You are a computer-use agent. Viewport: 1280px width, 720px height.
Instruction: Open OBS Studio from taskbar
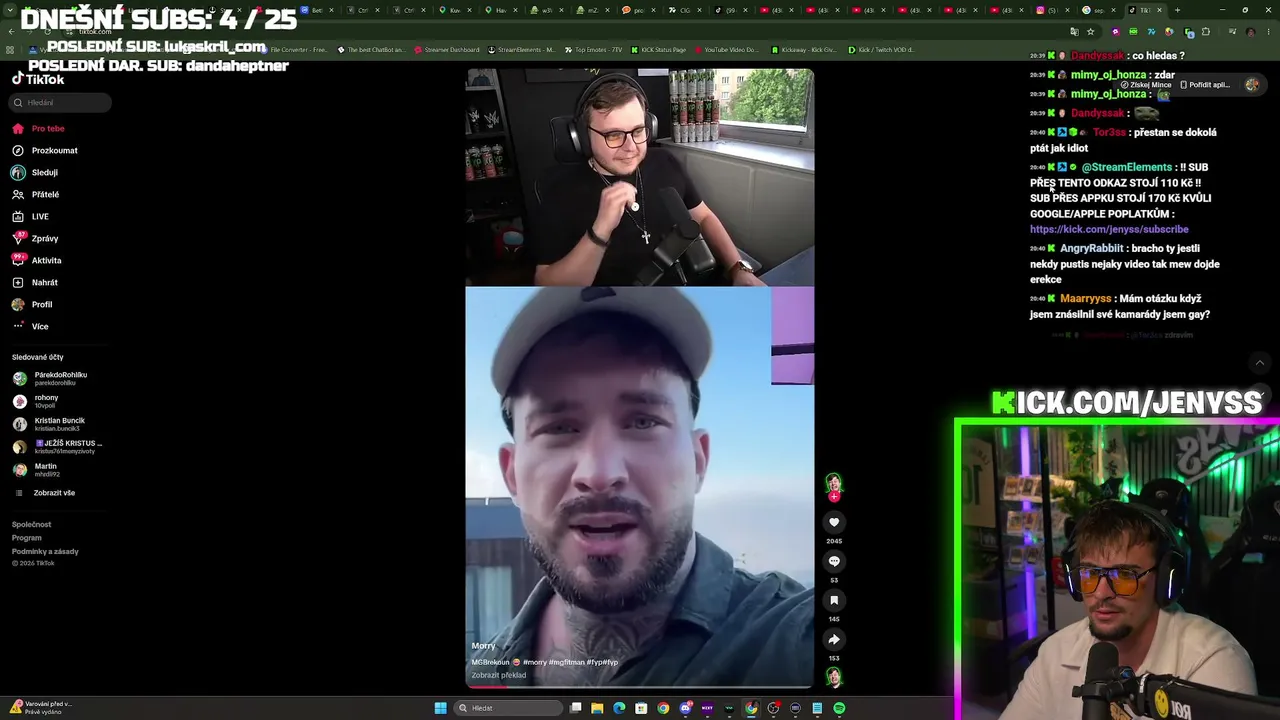(x=773, y=708)
